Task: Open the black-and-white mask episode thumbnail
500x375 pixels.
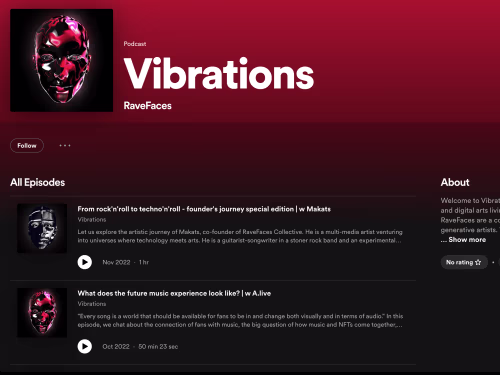Action: [42, 228]
